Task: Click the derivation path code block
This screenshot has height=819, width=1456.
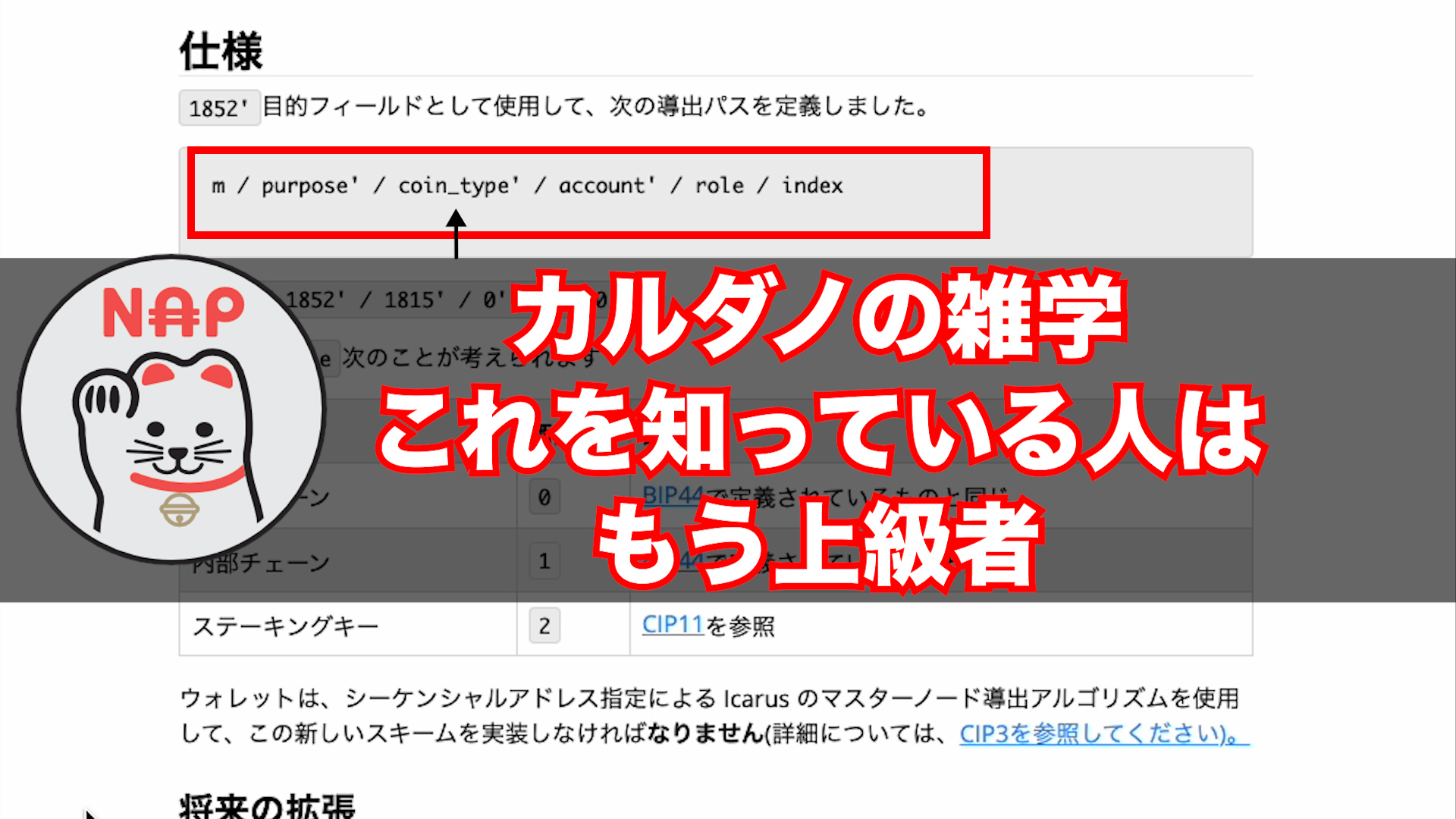Action: [526, 186]
